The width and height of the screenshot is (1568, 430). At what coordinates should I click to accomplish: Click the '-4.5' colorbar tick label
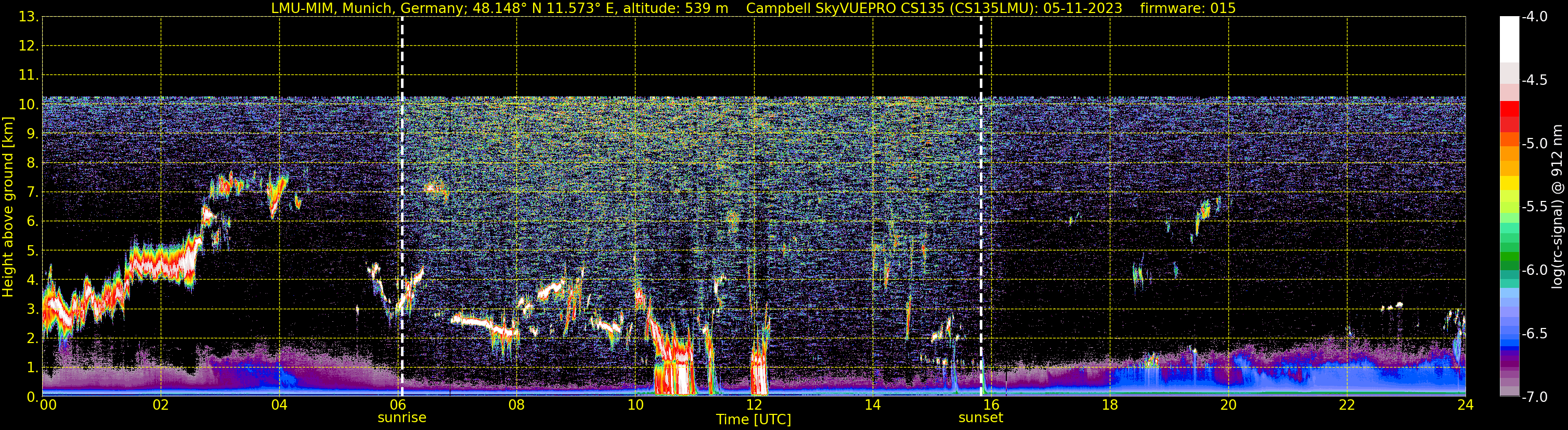pos(1535,80)
